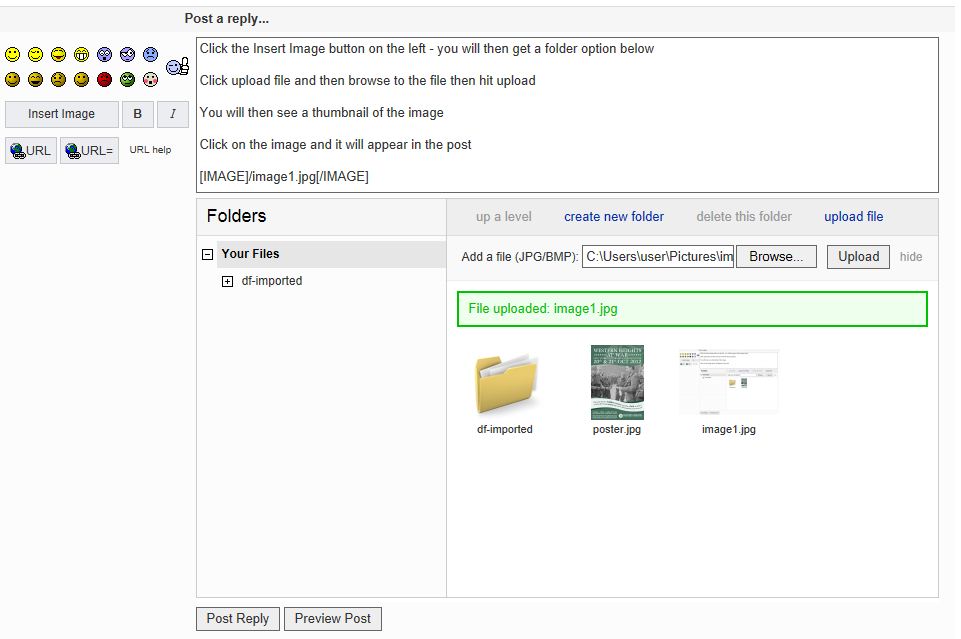Viewport: 961px width, 639px height.
Task: Click the Browse... button
Action: [776, 257]
